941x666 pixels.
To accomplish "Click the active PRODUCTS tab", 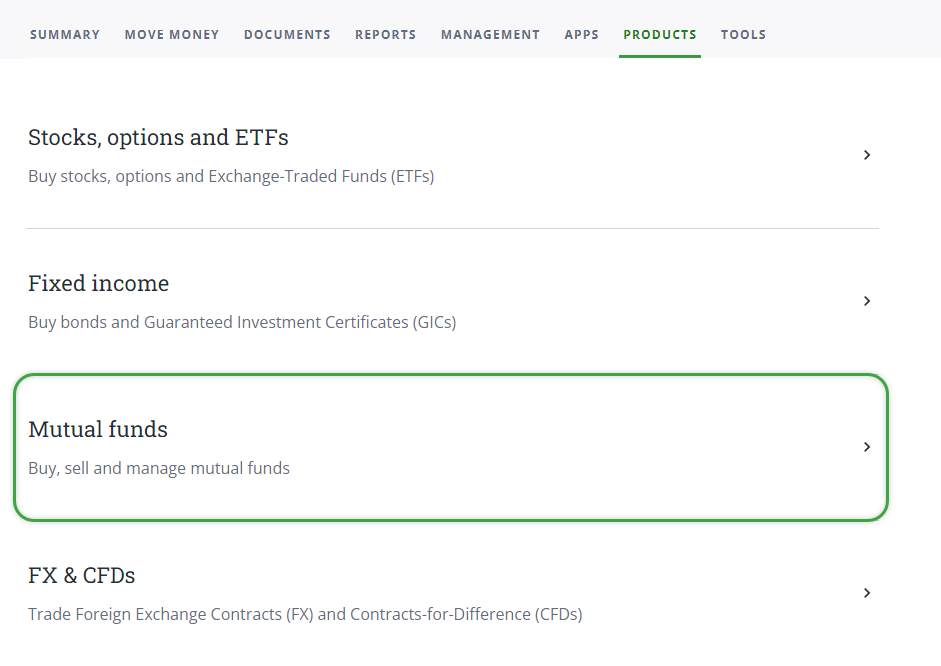I will tap(659, 34).
